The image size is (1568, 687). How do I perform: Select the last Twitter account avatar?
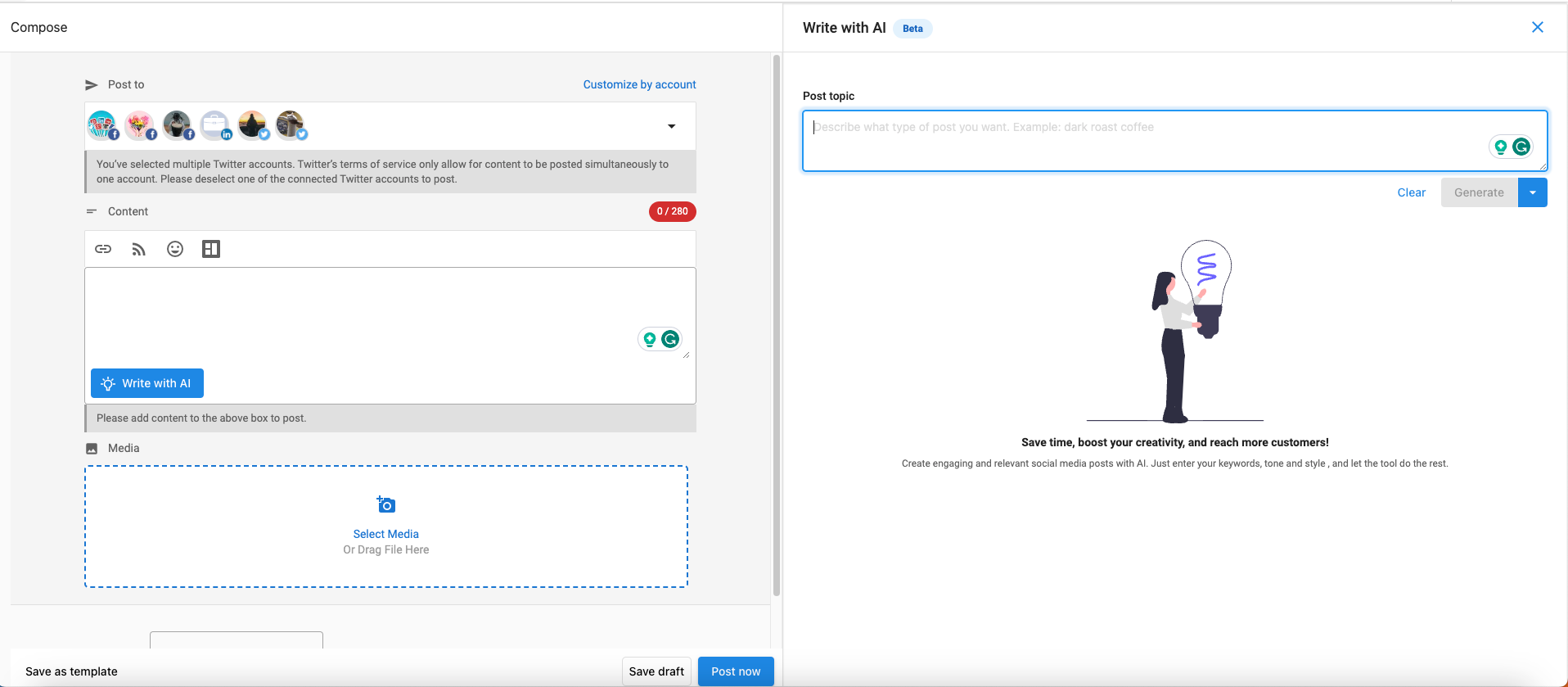pyautogui.click(x=291, y=125)
